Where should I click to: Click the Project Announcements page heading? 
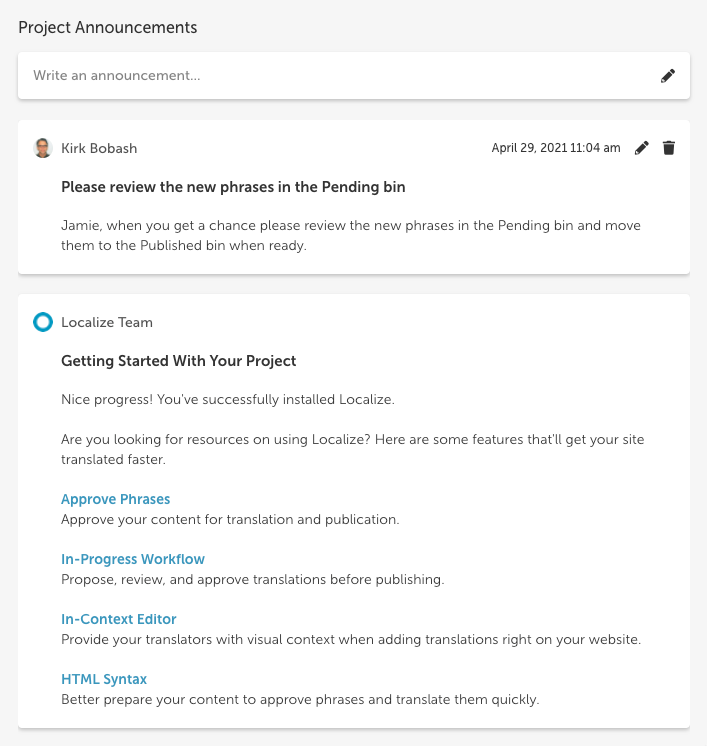(108, 28)
